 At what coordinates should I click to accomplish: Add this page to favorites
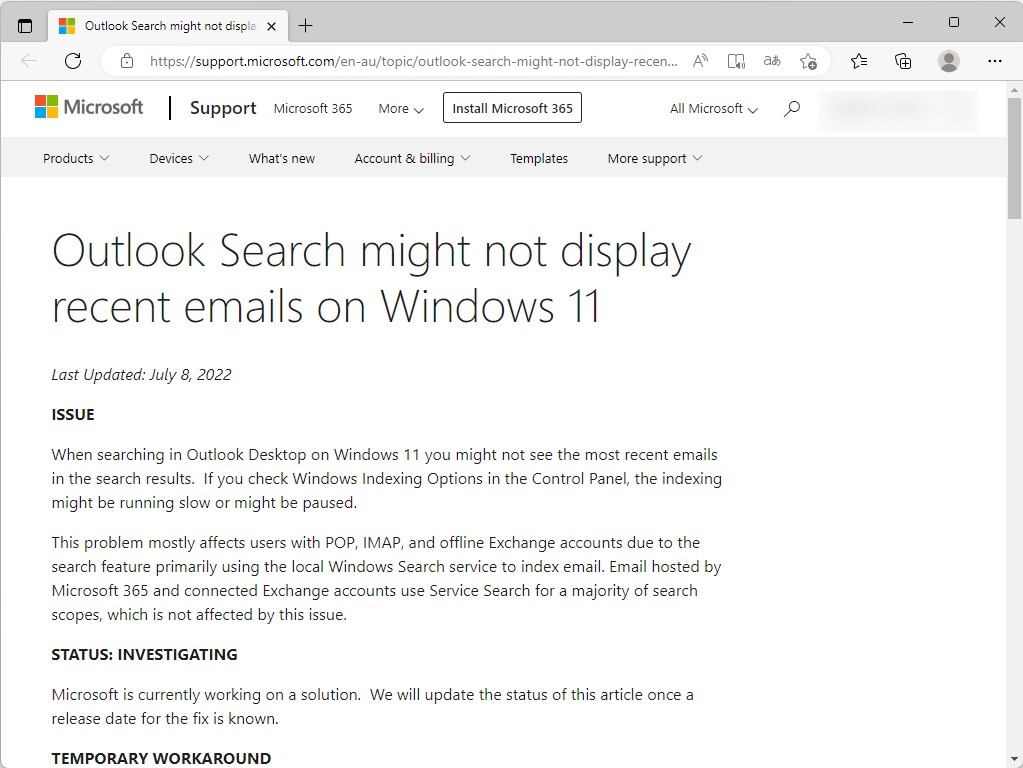(x=808, y=61)
